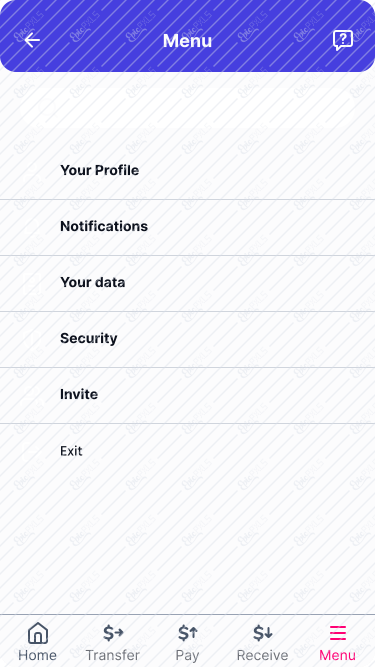Tap the Home house icon
Screen dimensions: 375x667
[38, 633]
